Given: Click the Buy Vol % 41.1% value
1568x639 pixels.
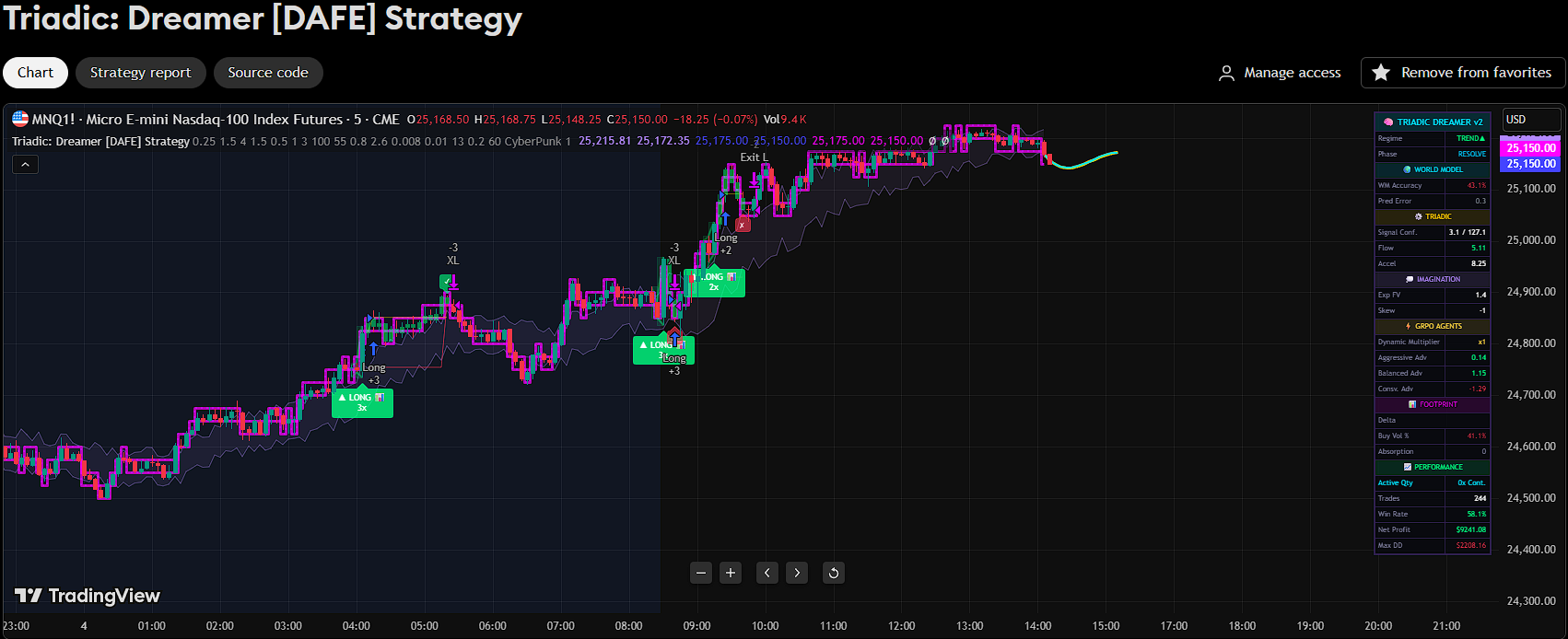Looking at the screenshot, I should click(1477, 436).
